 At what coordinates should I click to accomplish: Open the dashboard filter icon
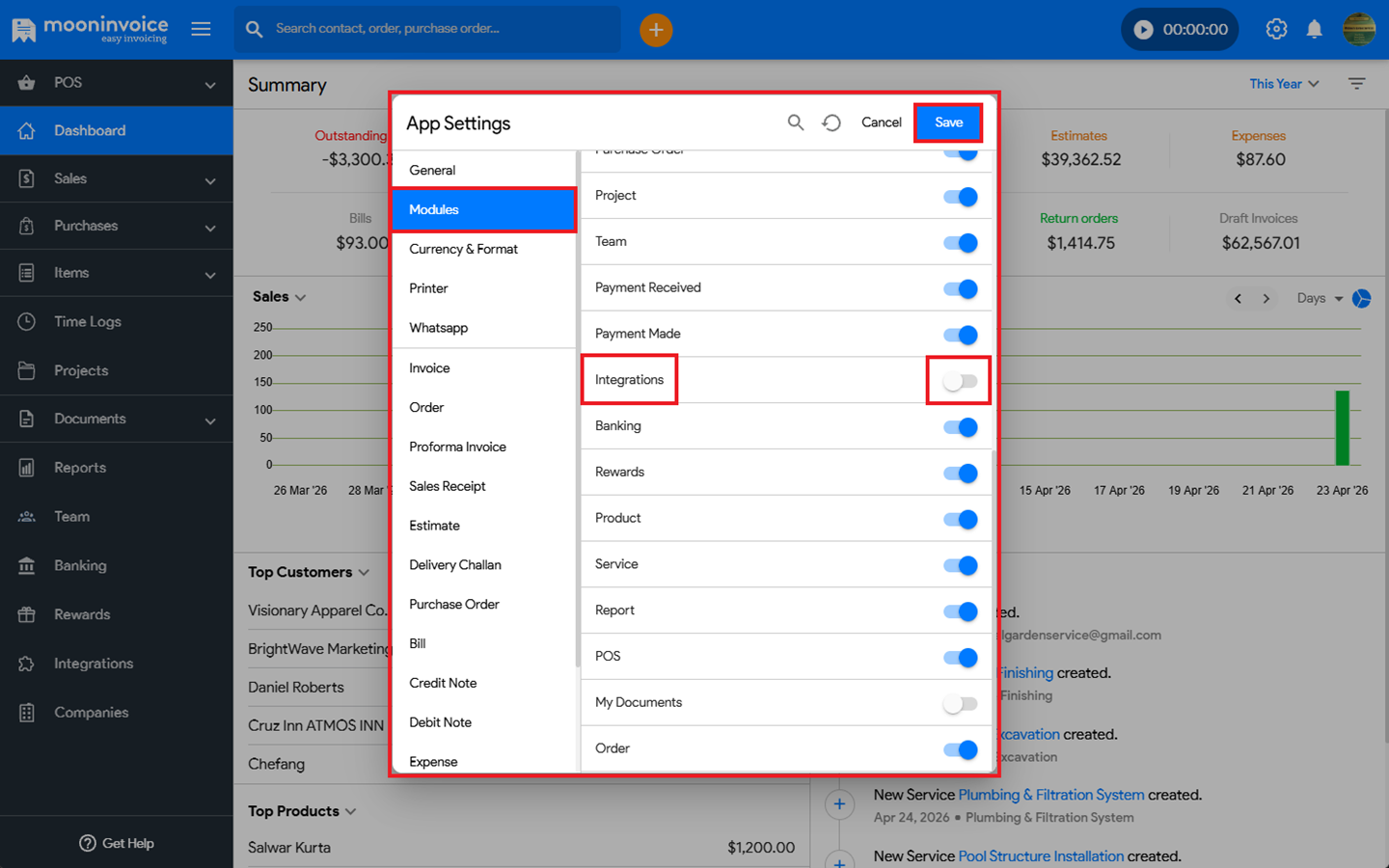click(x=1356, y=84)
